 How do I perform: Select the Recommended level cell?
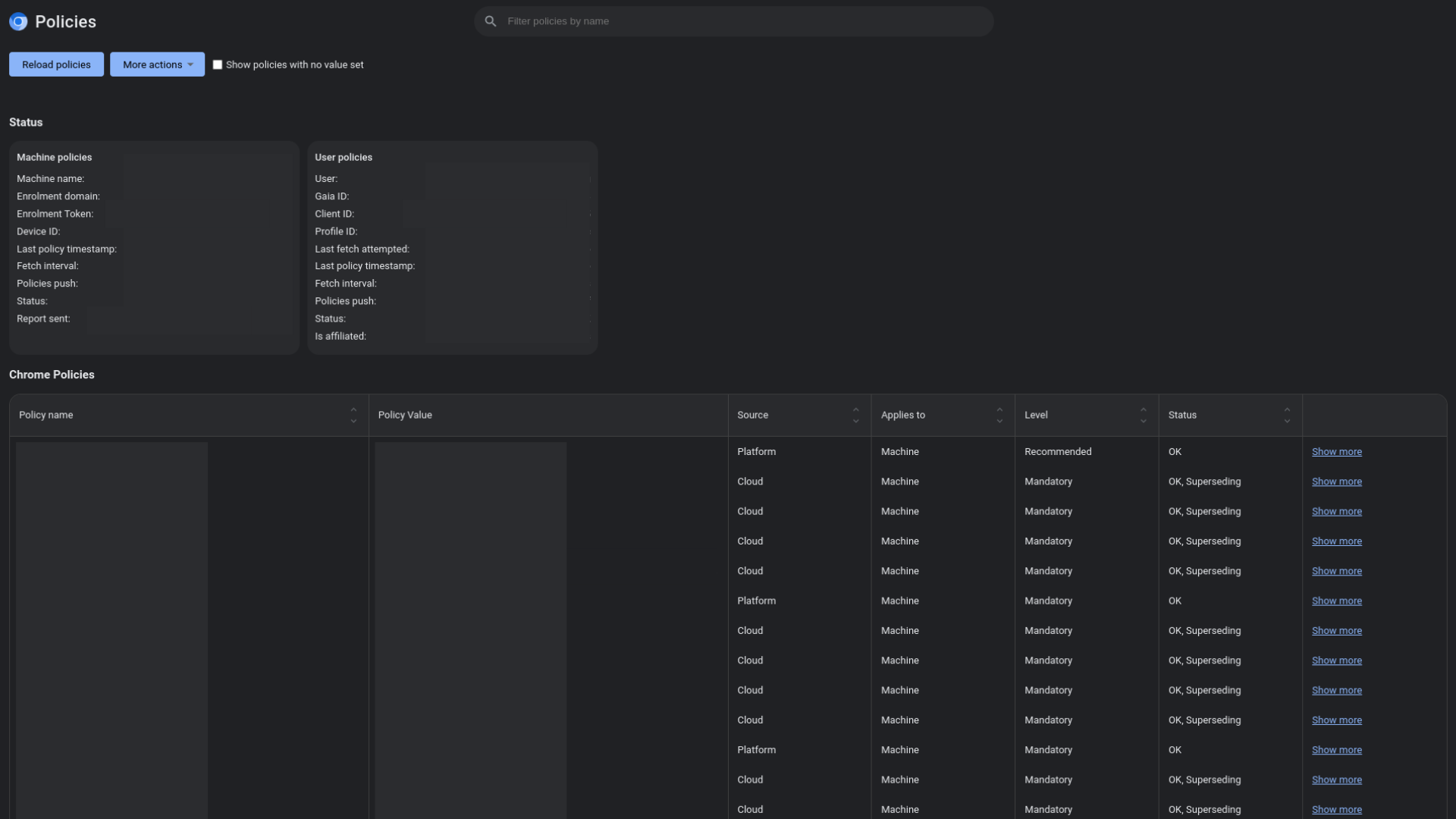tap(1058, 451)
